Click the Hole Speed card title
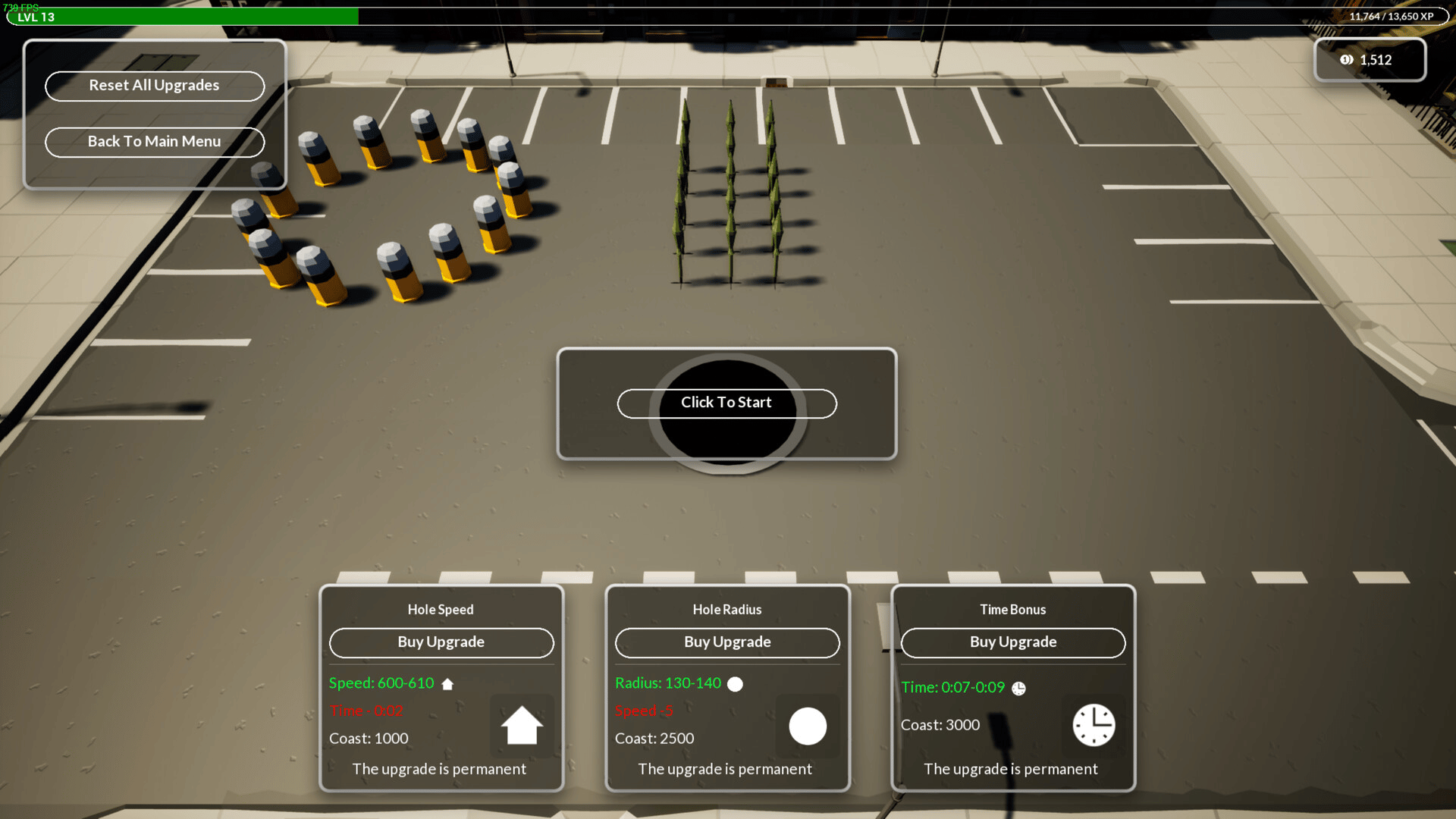 (441, 610)
